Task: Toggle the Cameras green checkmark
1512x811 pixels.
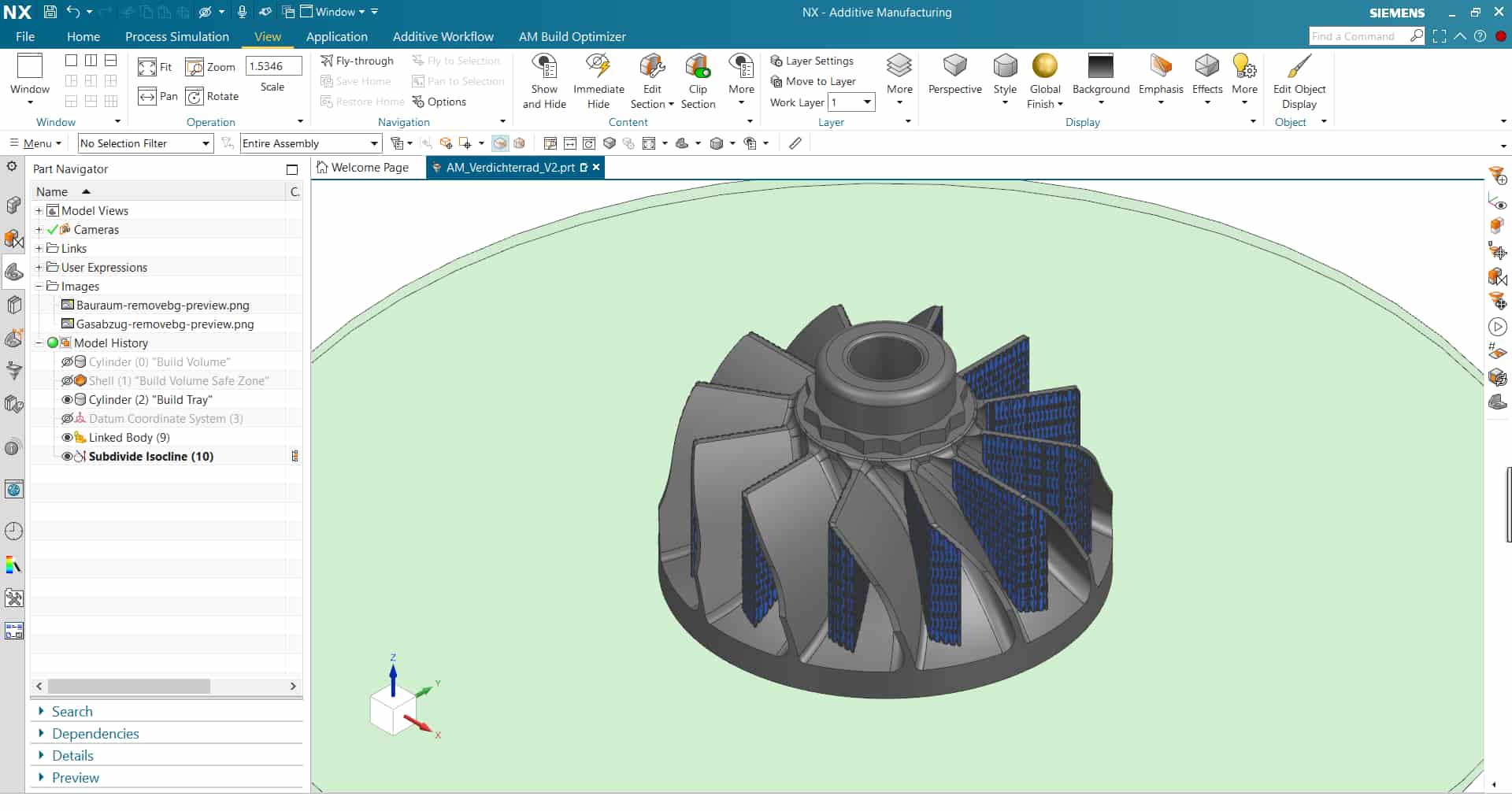Action: [x=52, y=230]
